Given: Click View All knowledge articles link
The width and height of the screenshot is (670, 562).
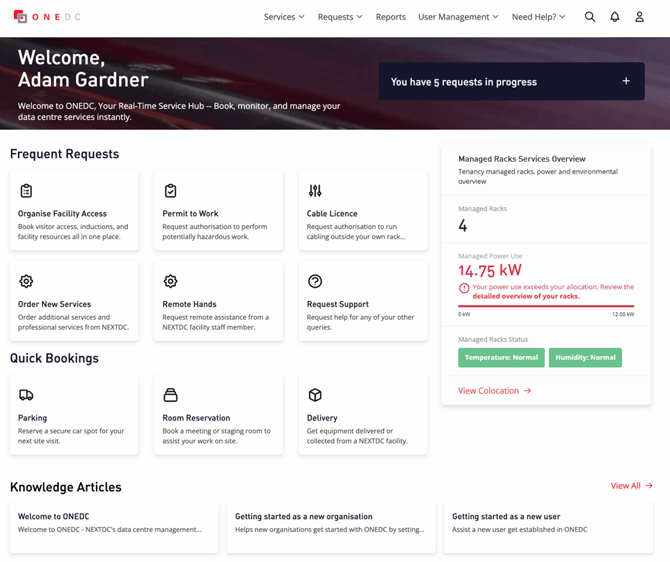Looking at the screenshot, I should pos(631,486).
